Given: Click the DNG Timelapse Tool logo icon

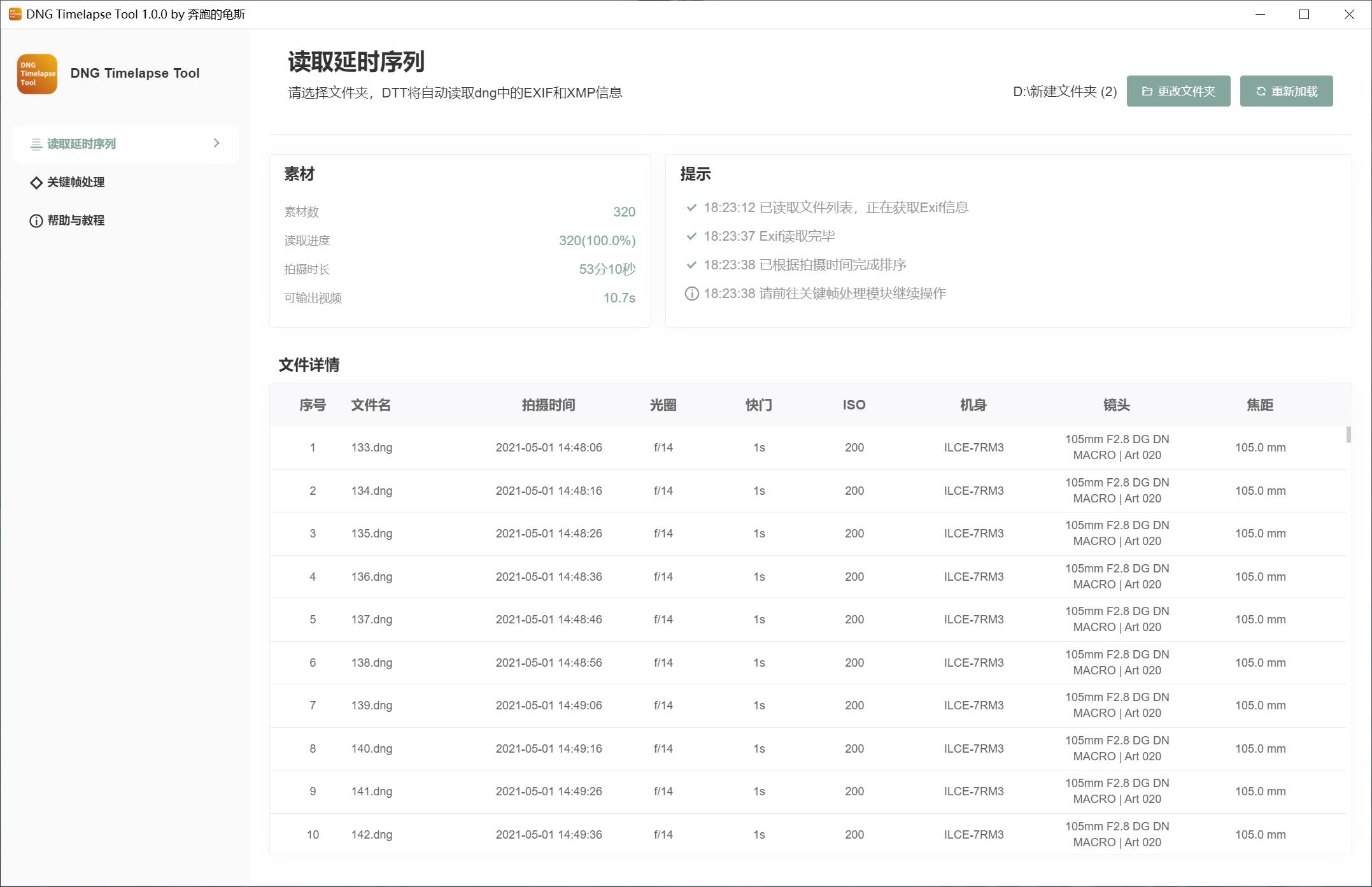Looking at the screenshot, I should tap(37, 74).
